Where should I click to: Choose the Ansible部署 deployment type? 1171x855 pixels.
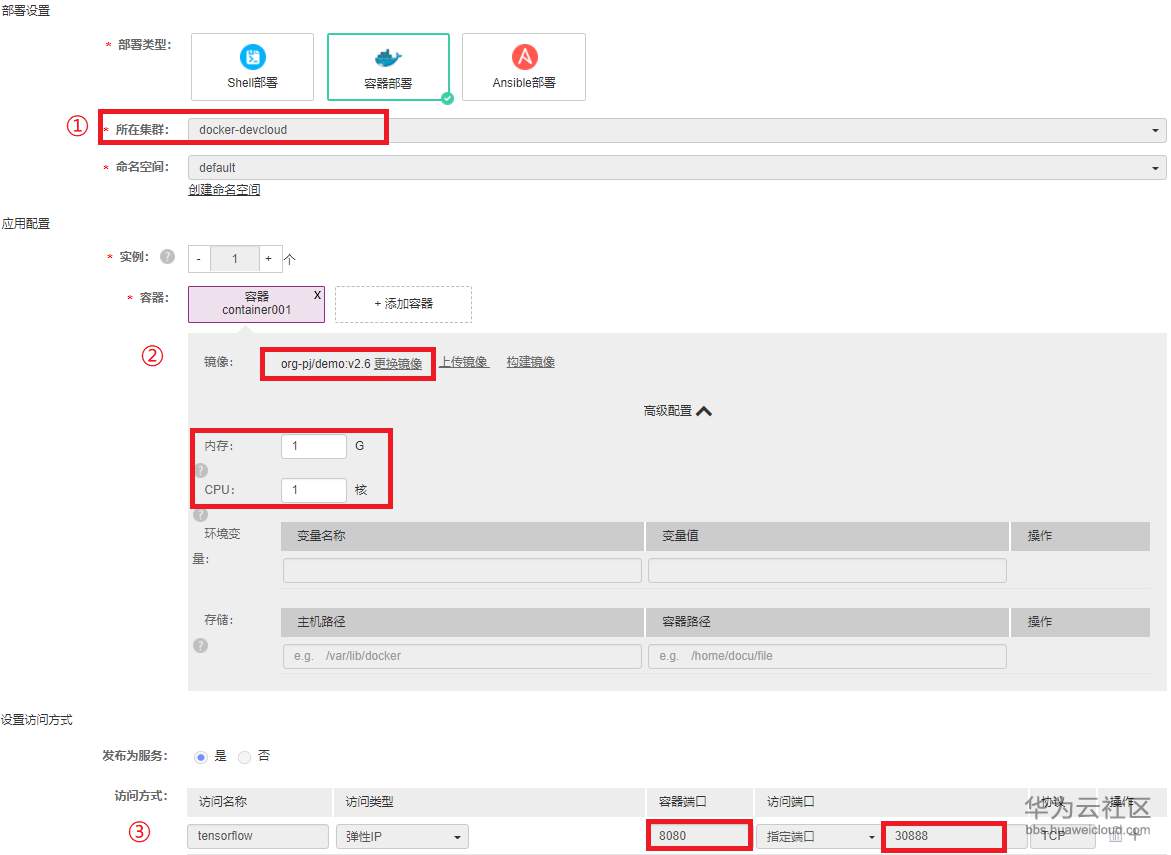tap(524, 67)
